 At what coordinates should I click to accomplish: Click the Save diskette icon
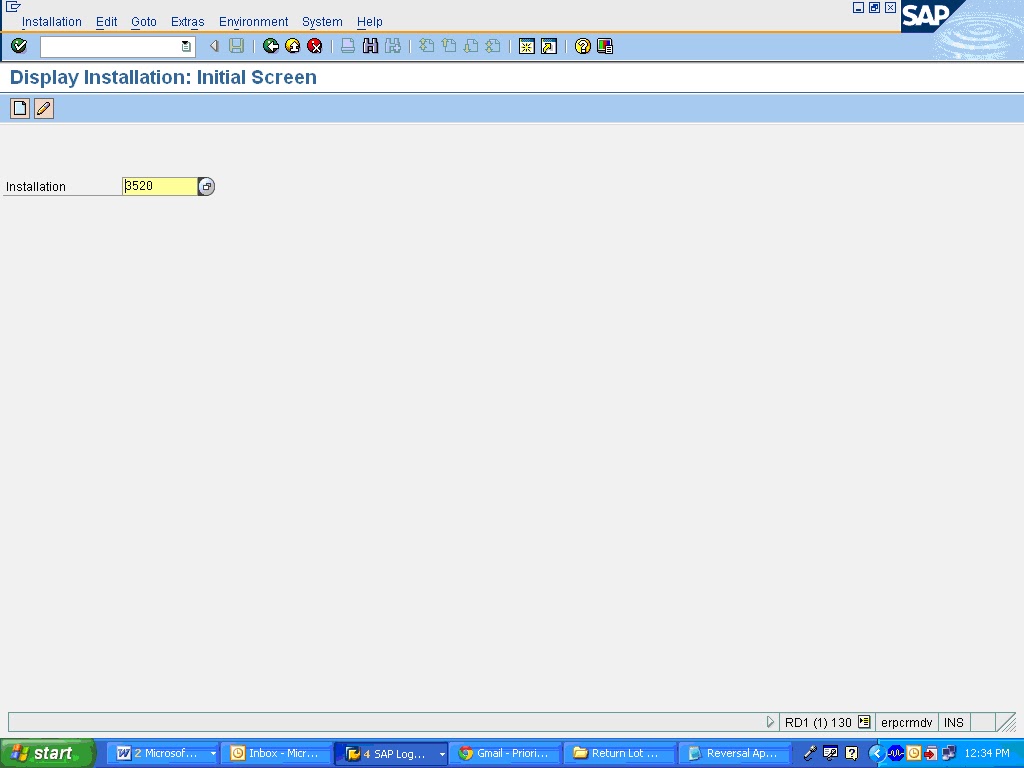236,46
